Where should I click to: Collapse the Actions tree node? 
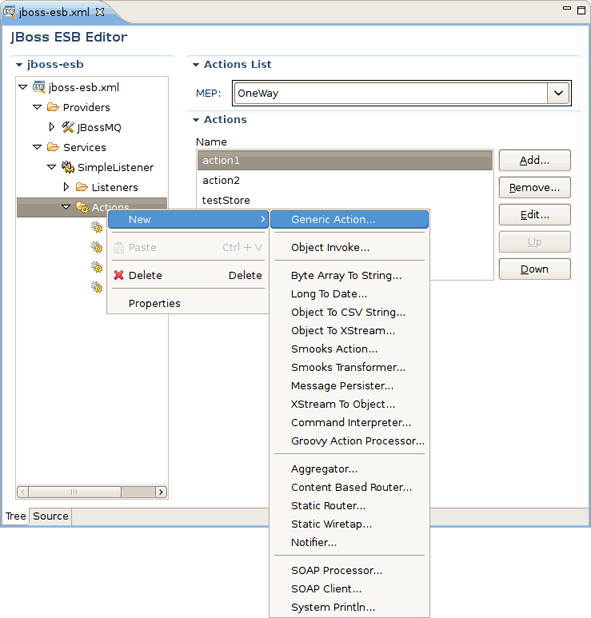click(66, 207)
